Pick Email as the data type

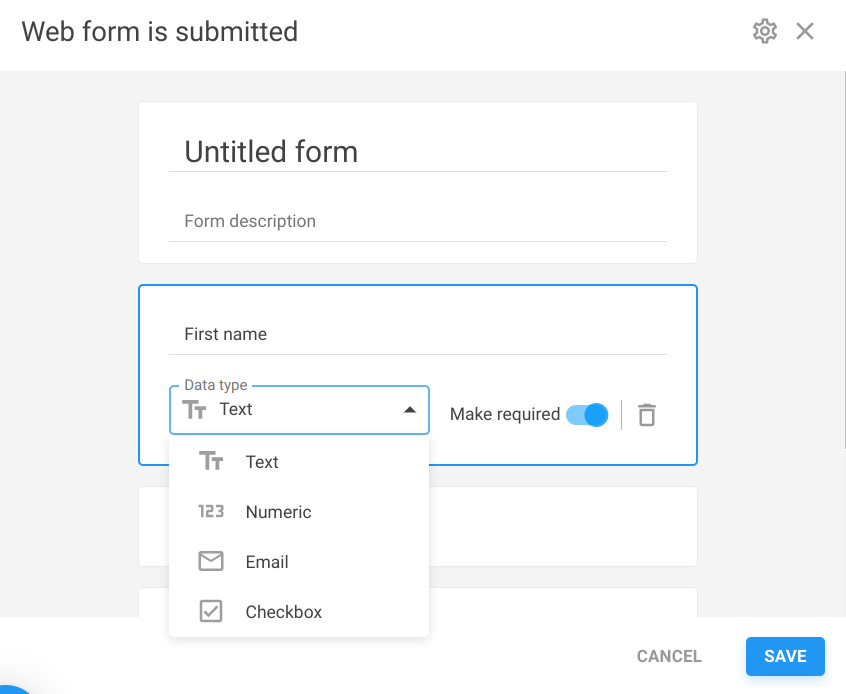pyautogui.click(x=267, y=562)
